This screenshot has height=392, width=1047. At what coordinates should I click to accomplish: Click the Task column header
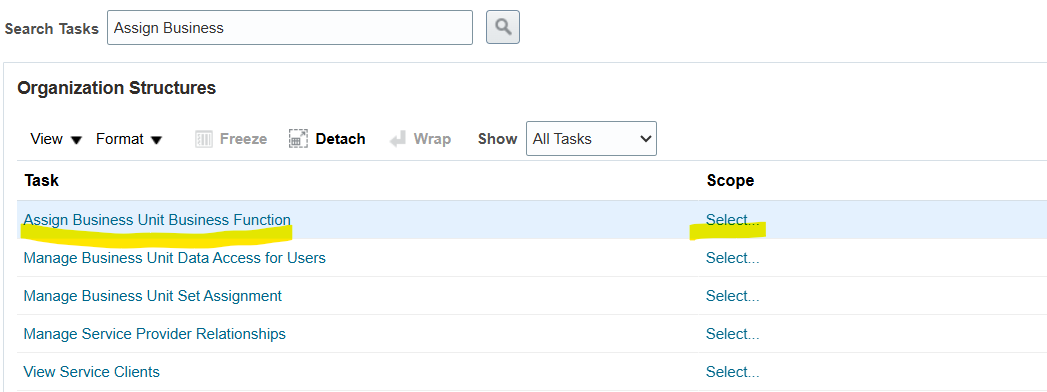coord(41,180)
